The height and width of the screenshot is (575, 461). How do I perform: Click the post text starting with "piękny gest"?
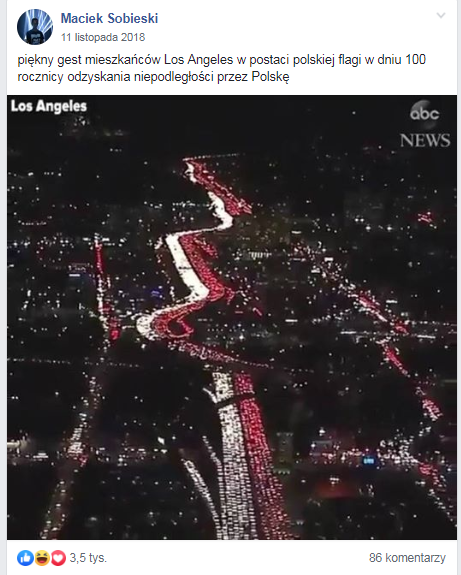222,68
